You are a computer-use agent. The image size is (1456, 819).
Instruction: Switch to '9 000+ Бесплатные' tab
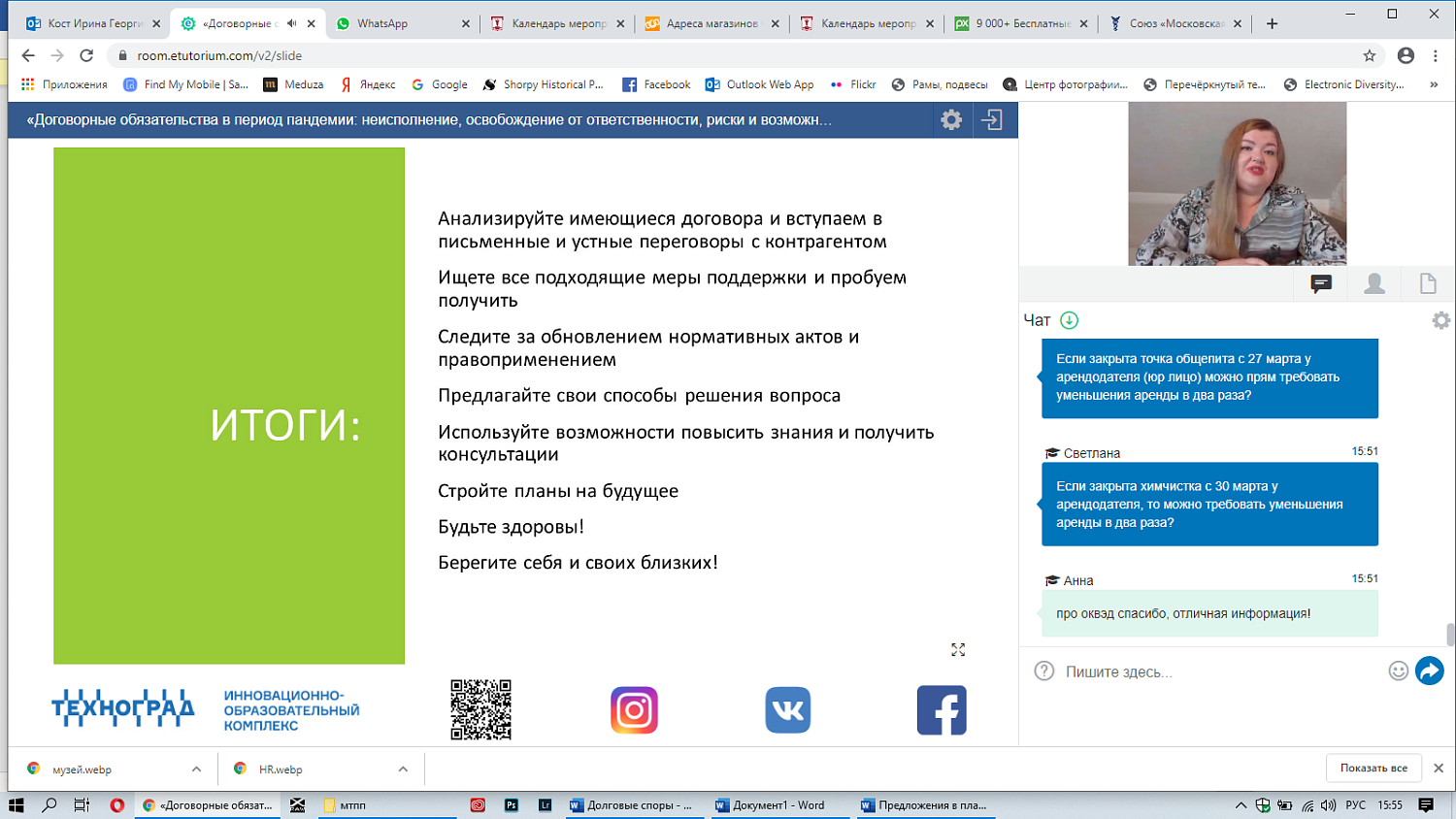(1021, 23)
